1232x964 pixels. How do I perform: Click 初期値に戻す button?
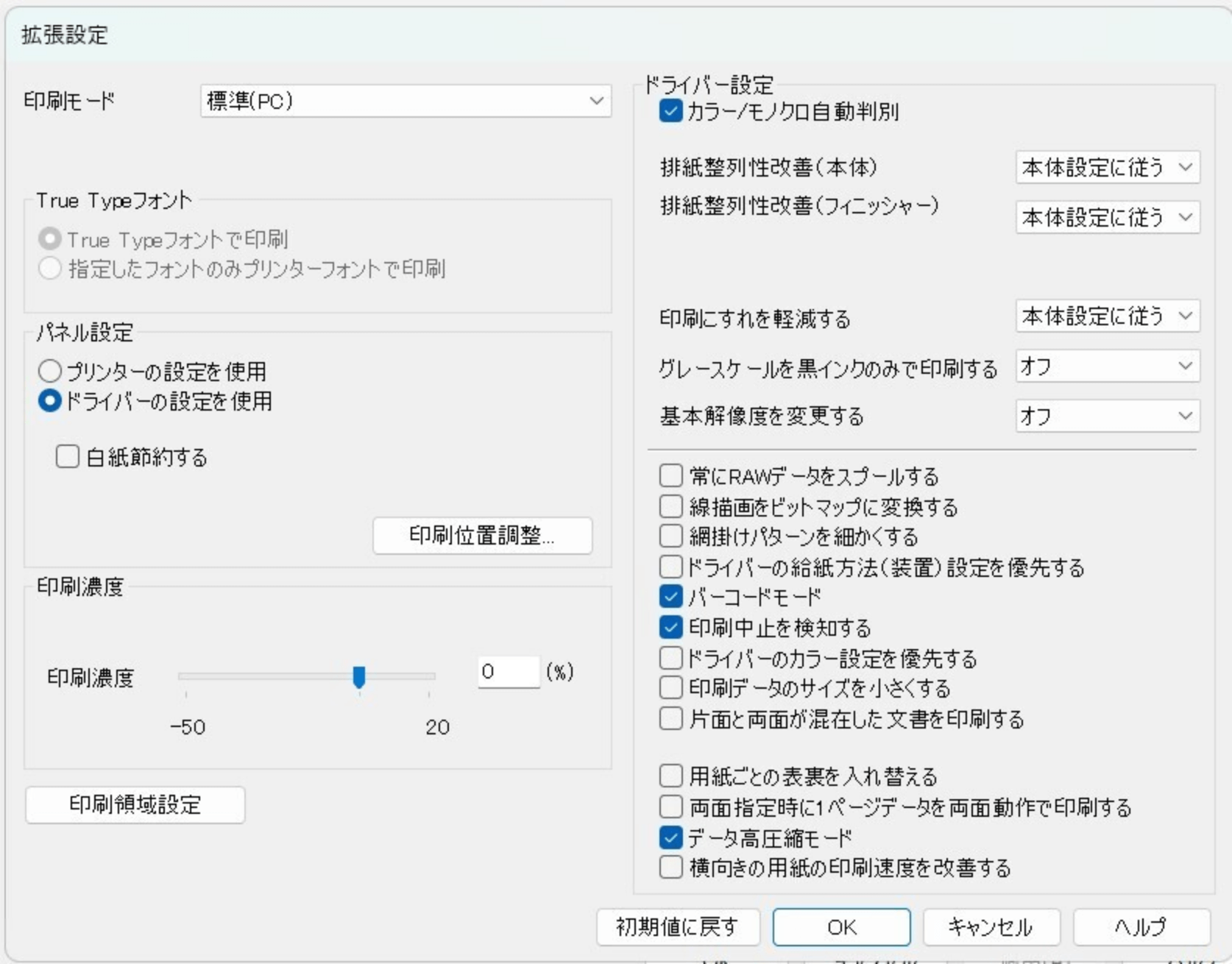677,927
